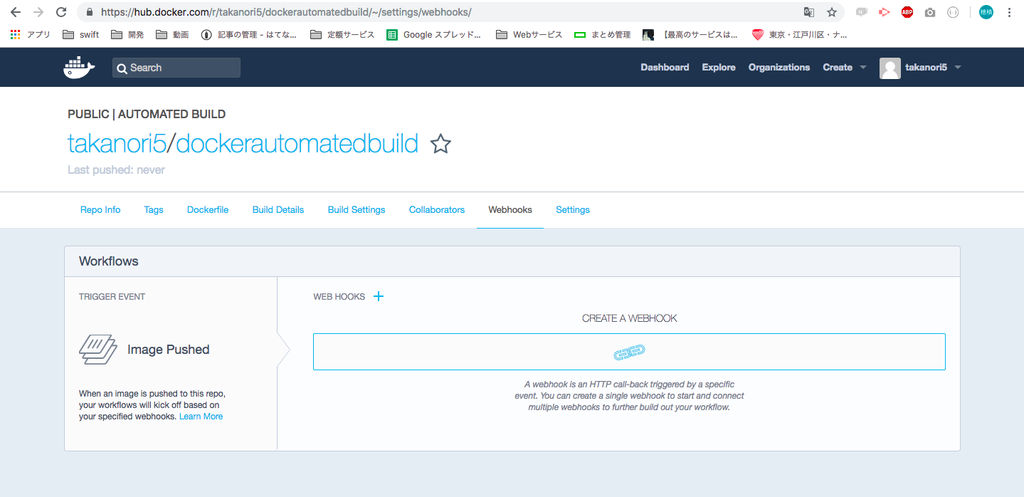Viewport: 1024px width, 497px height.
Task: Switch to the Repo Info tab
Action: 101,210
